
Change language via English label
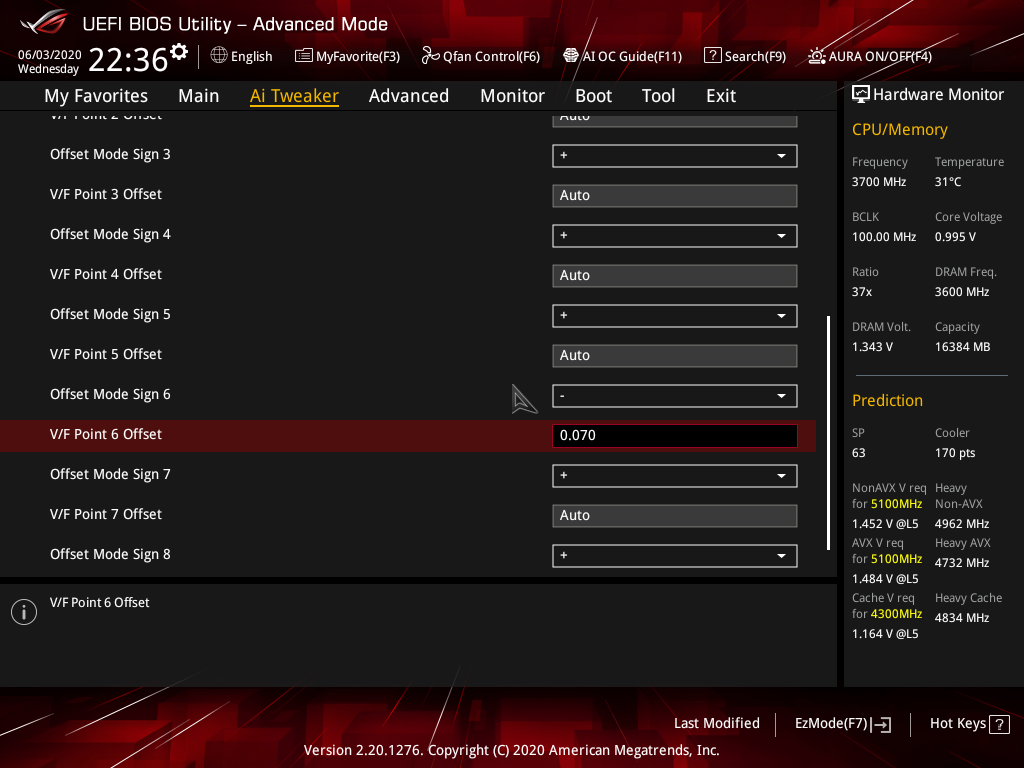coord(251,57)
